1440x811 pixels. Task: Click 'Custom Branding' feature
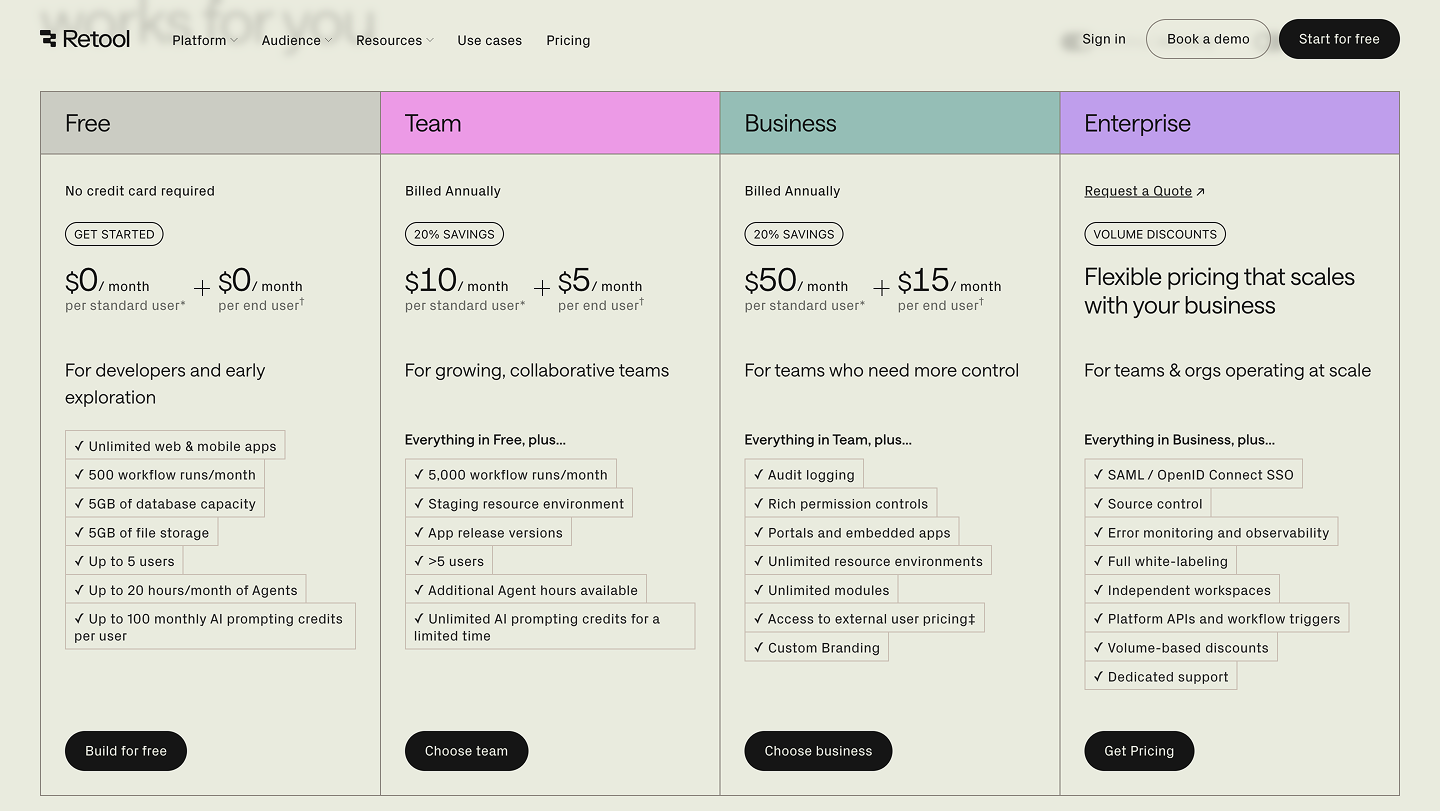(x=817, y=648)
